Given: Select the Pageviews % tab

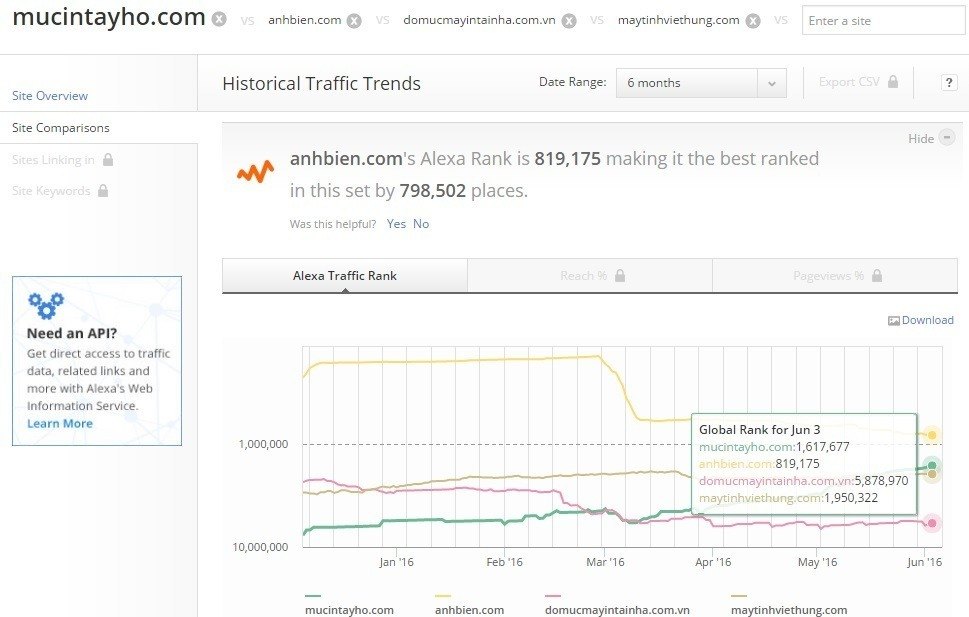Looking at the screenshot, I should pos(835,276).
